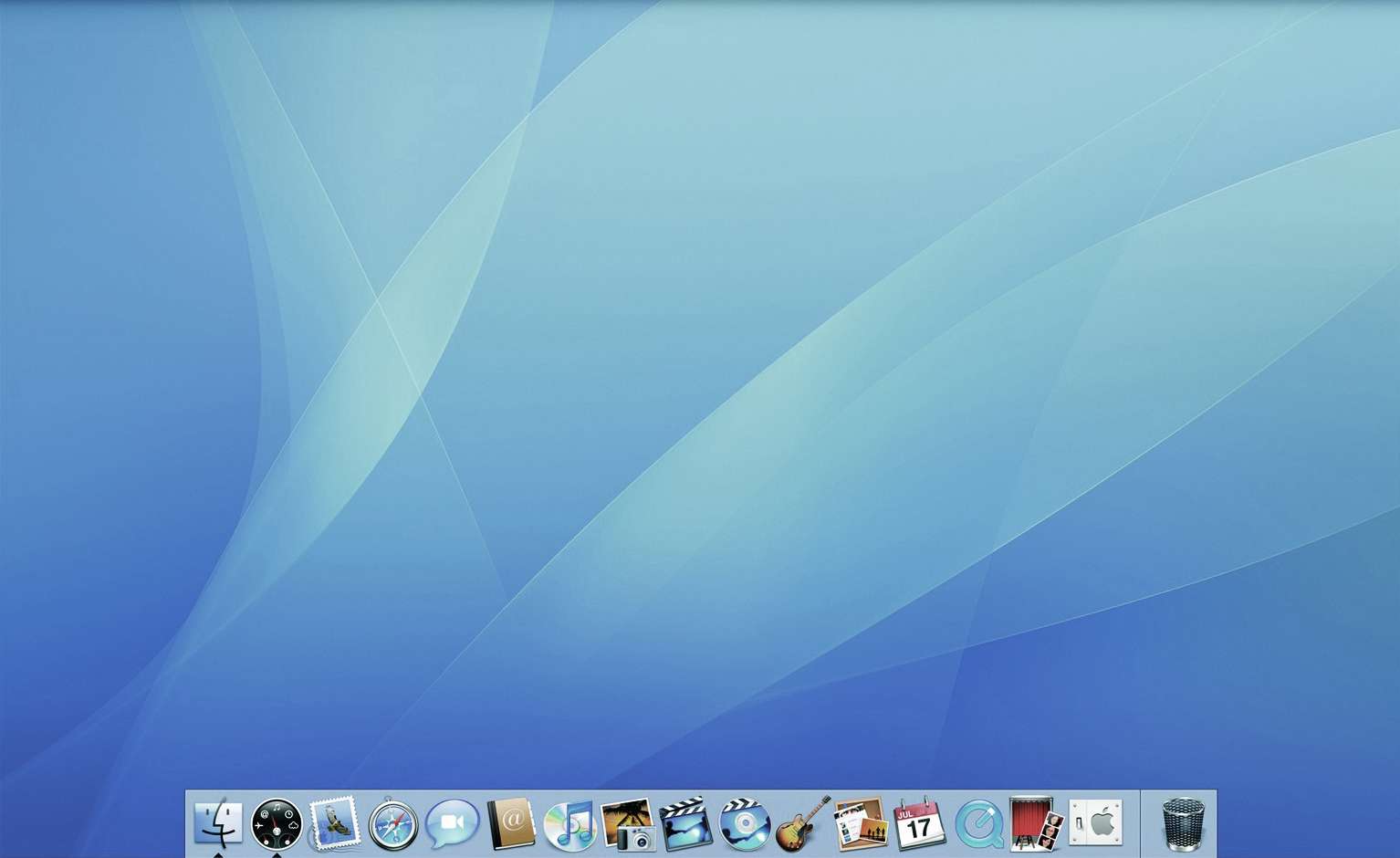This screenshot has height=858, width=1400.
Task: Open Finder from the Dock
Action: pyautogui.click(x=218, y=823)
